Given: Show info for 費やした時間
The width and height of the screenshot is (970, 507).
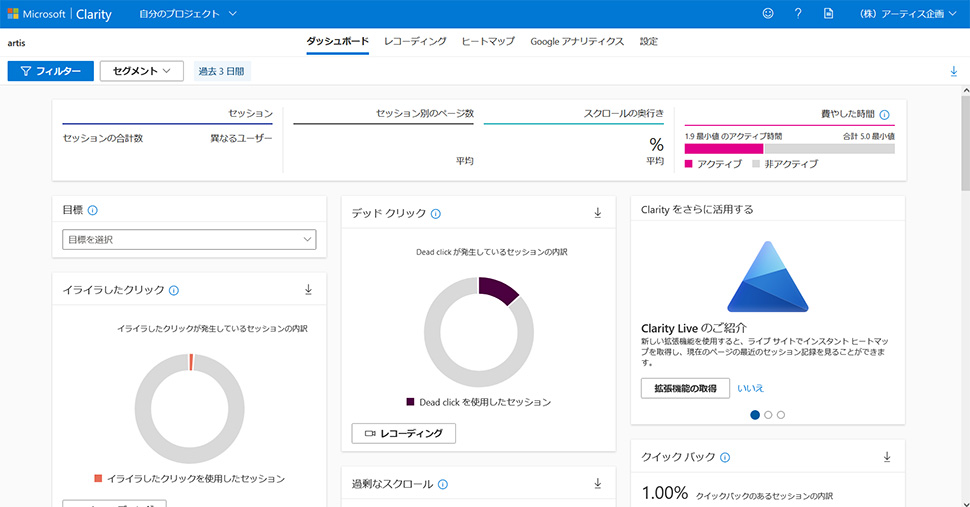Looking at the screenshot, I should [885, 114].
